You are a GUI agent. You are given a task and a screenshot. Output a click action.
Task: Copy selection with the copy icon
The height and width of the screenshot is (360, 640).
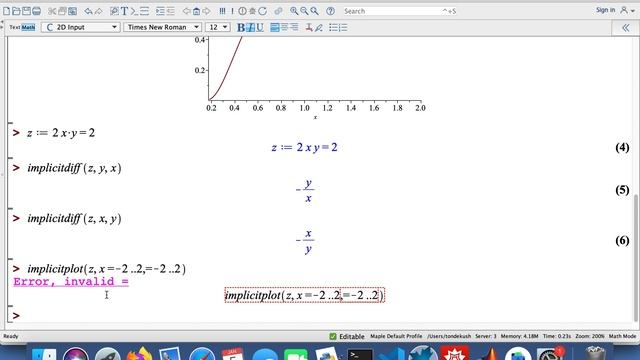(62, 11)
